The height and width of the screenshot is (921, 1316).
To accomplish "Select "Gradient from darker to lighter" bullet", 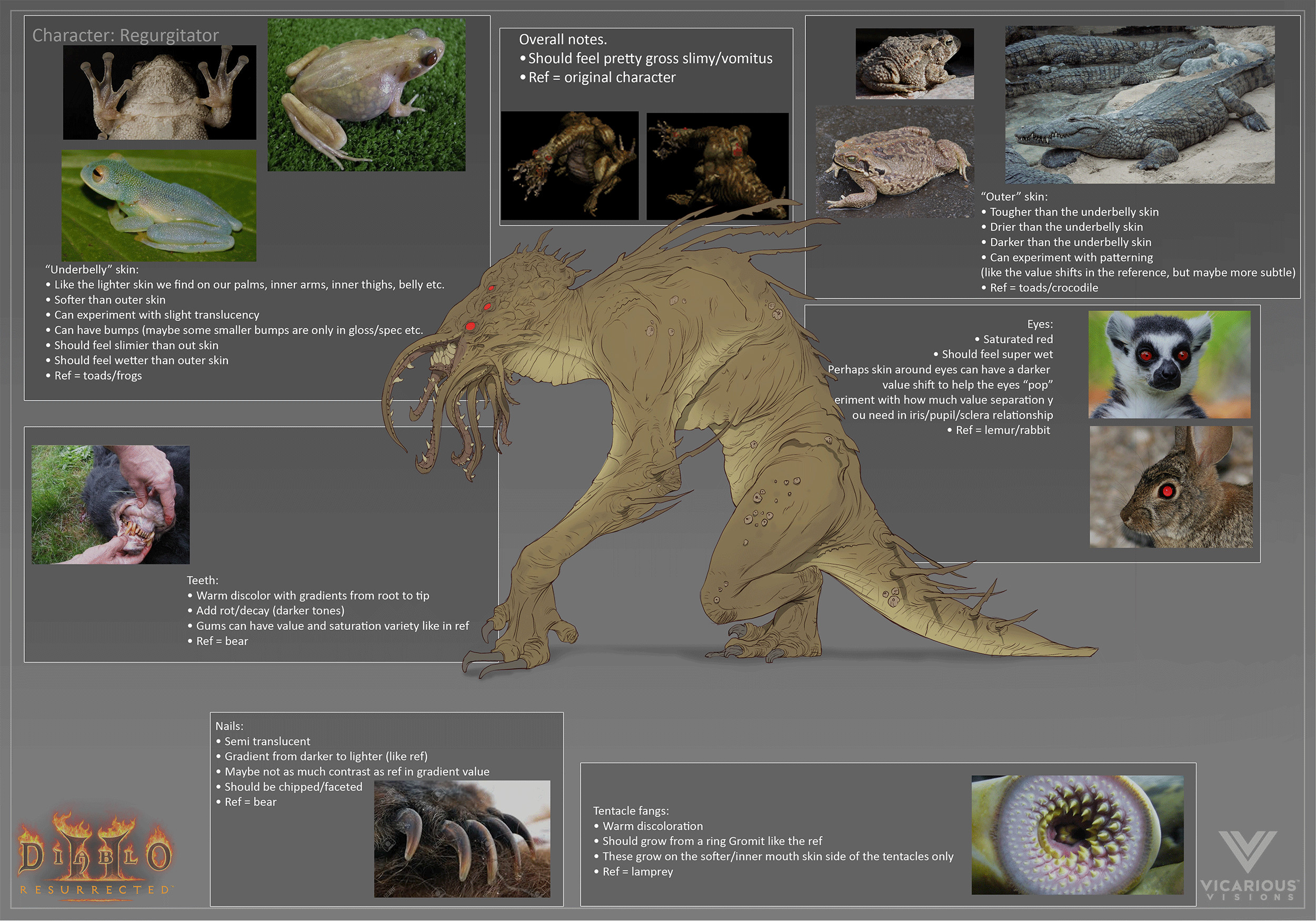I will (x=322, y=756).
